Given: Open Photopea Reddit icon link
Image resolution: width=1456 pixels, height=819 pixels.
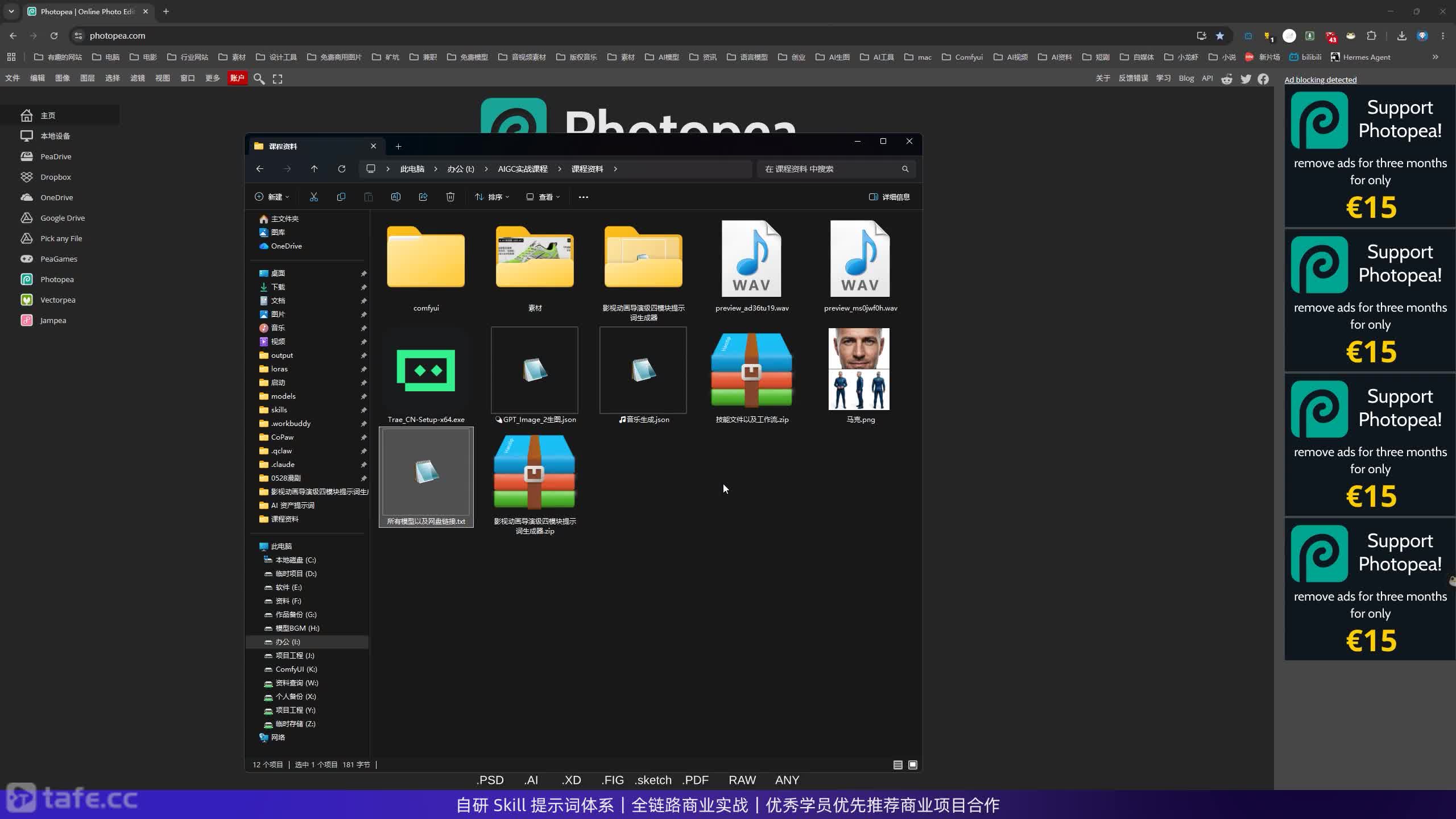Looking at the screenshot, I should coord(1227,79).
